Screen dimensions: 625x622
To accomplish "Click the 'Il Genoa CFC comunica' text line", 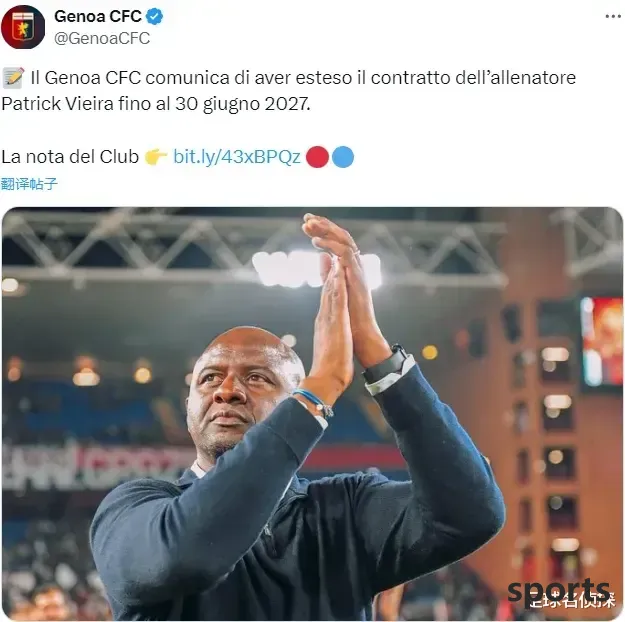I will click(x=303, y=78).
